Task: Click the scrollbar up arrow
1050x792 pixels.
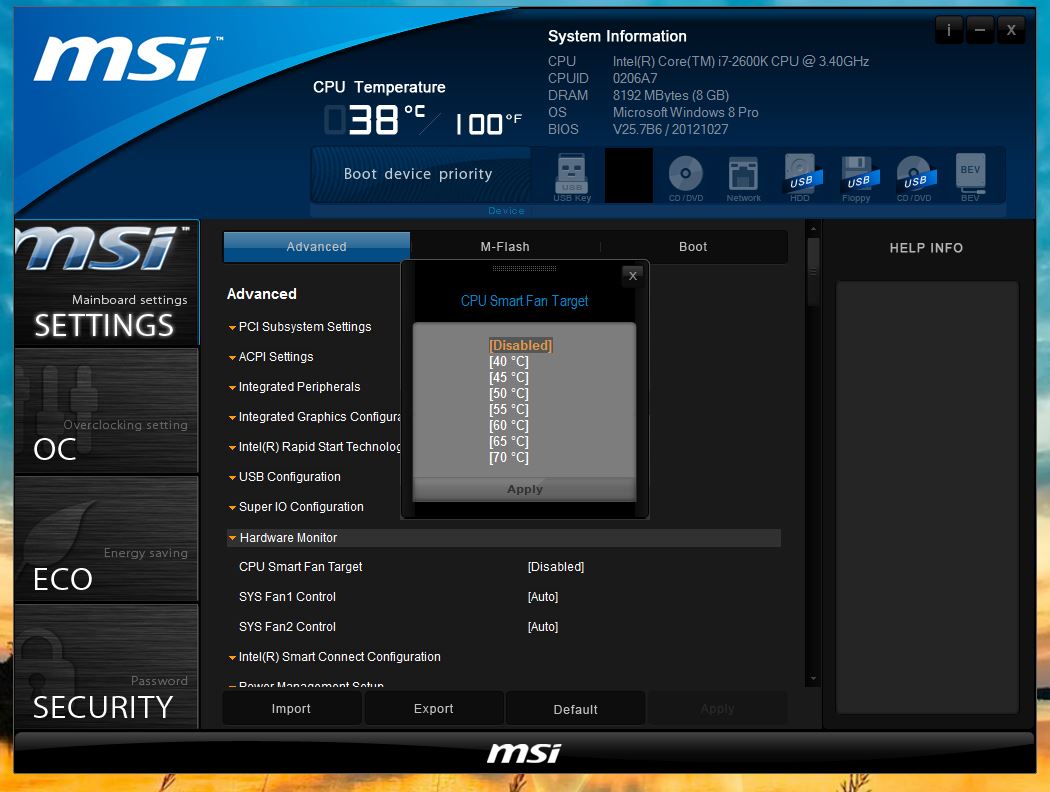Action: click(x=813, y=228)
